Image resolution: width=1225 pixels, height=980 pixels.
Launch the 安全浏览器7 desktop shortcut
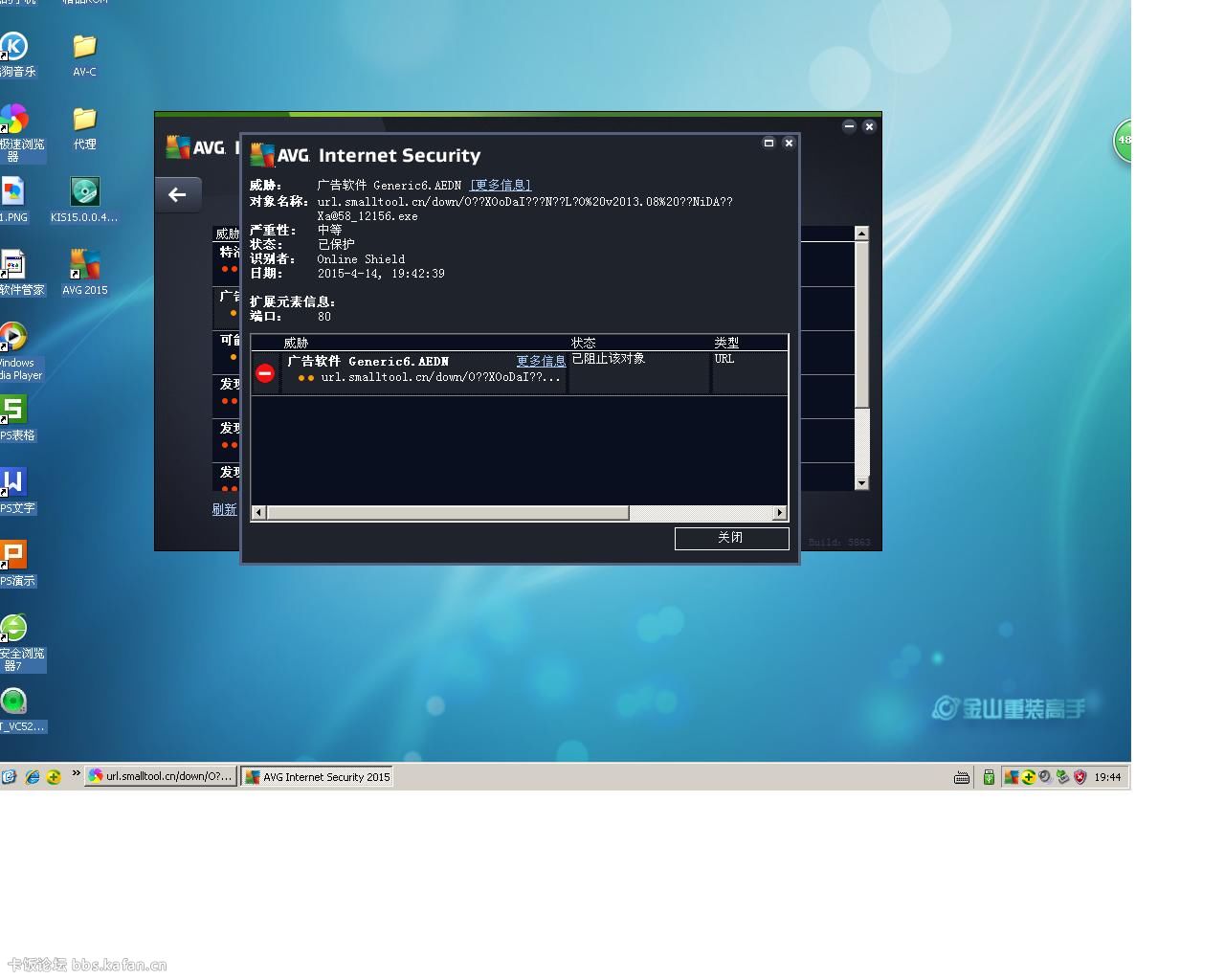click(21, 641)
